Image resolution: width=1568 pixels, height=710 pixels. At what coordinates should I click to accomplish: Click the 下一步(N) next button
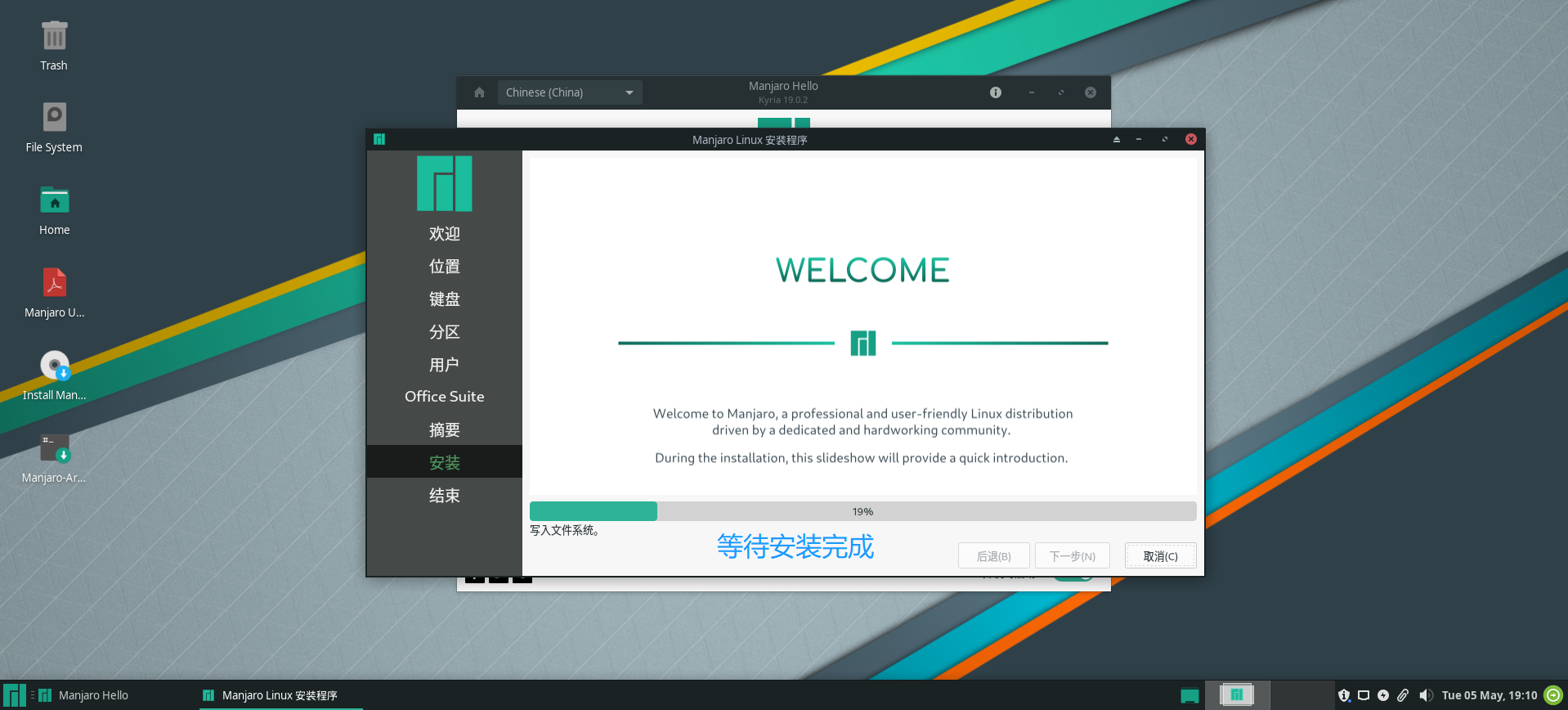pos(1073,555)
